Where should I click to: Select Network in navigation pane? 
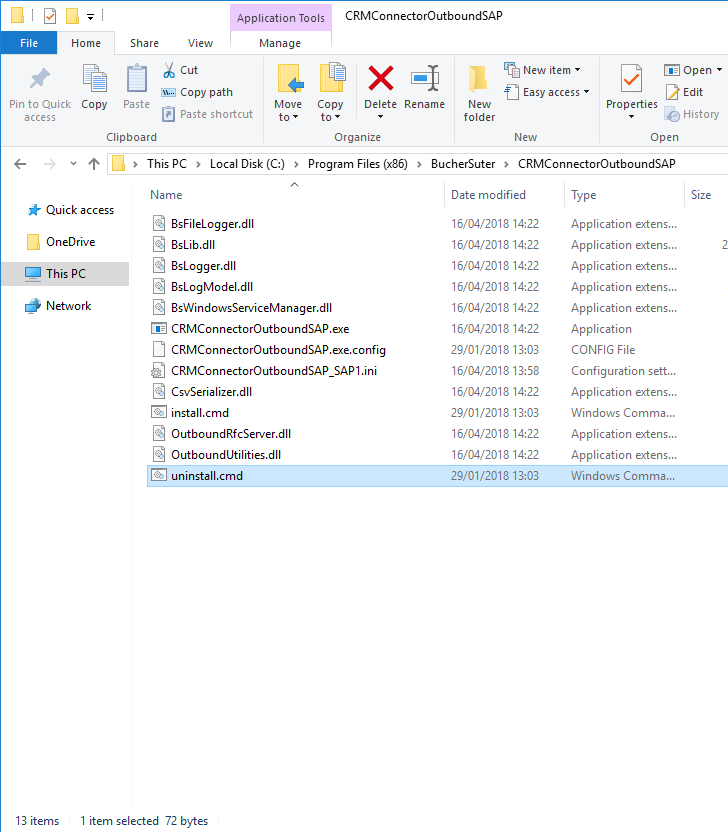(58, 306)
